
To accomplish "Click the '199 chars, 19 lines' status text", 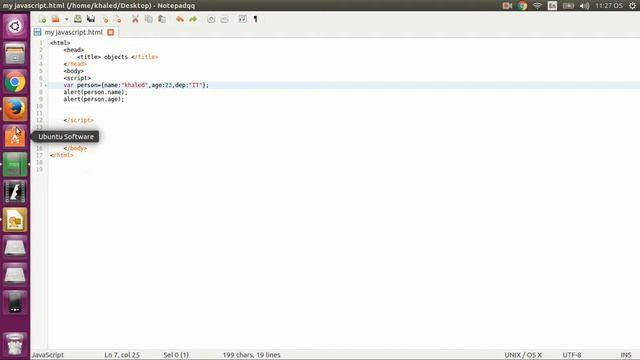I will click(x=251, y=355).
